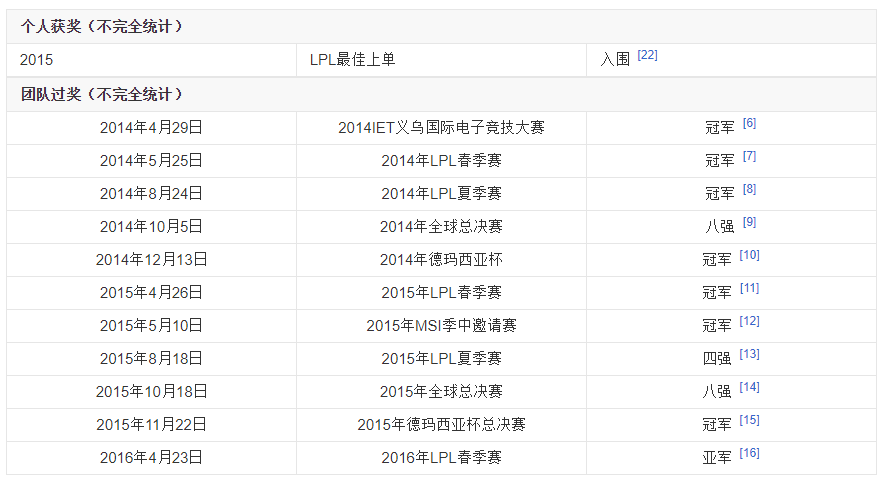Click the 入围 result text
The image size is (887, 484).
(615, 59)
